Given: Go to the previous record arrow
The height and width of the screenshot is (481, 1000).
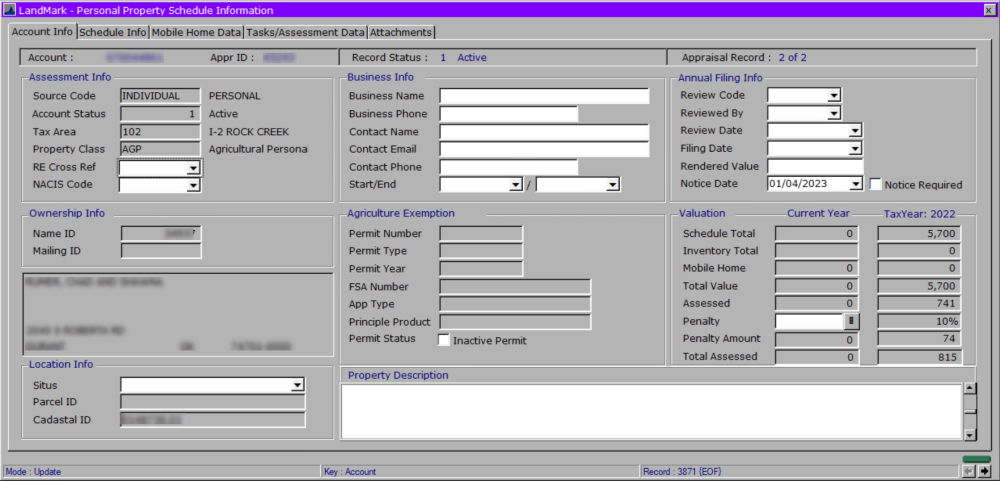Looking at the screenshot, I should pos(967,471).
